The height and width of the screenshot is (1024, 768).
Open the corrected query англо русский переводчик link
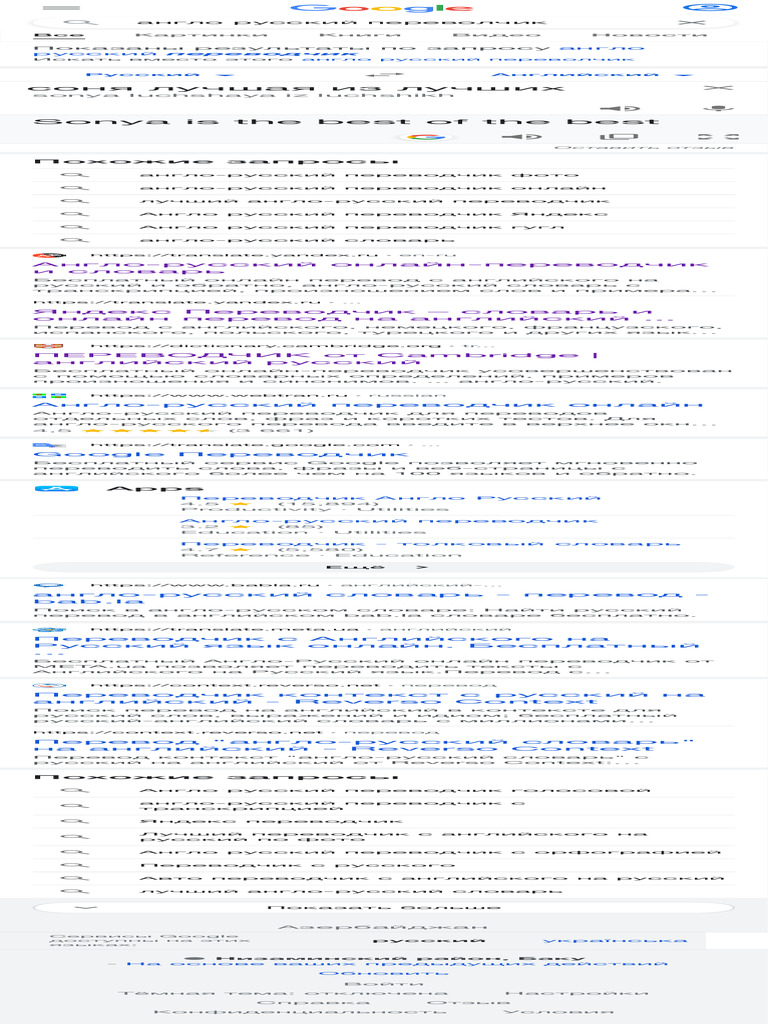coord(340,51)
